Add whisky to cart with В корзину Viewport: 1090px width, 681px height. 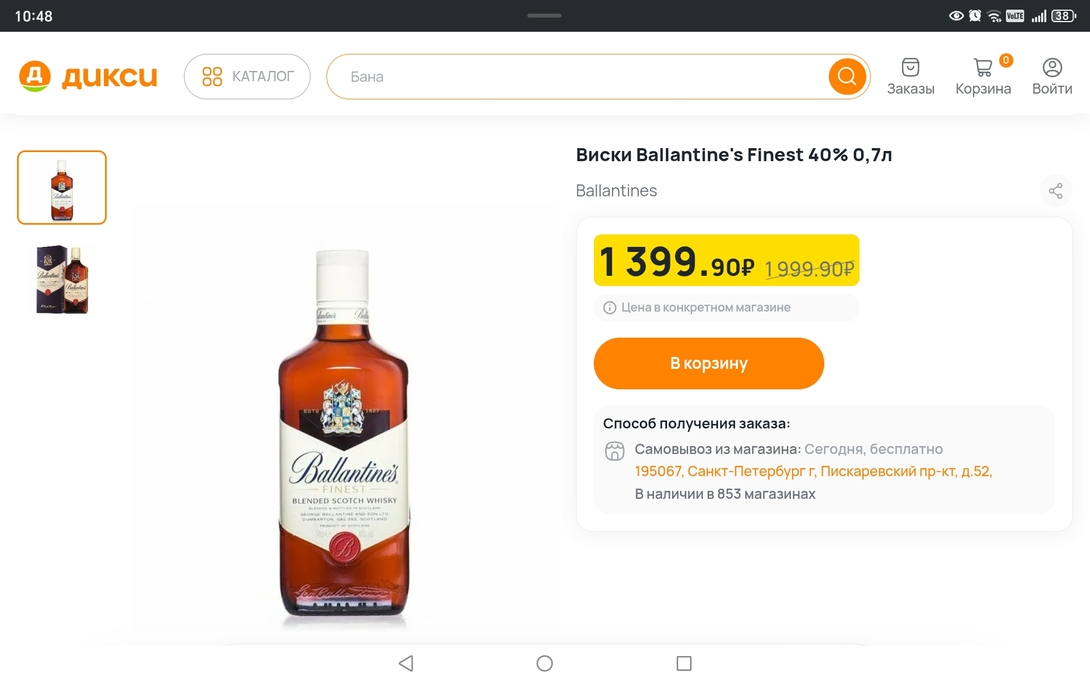point(708,363)
